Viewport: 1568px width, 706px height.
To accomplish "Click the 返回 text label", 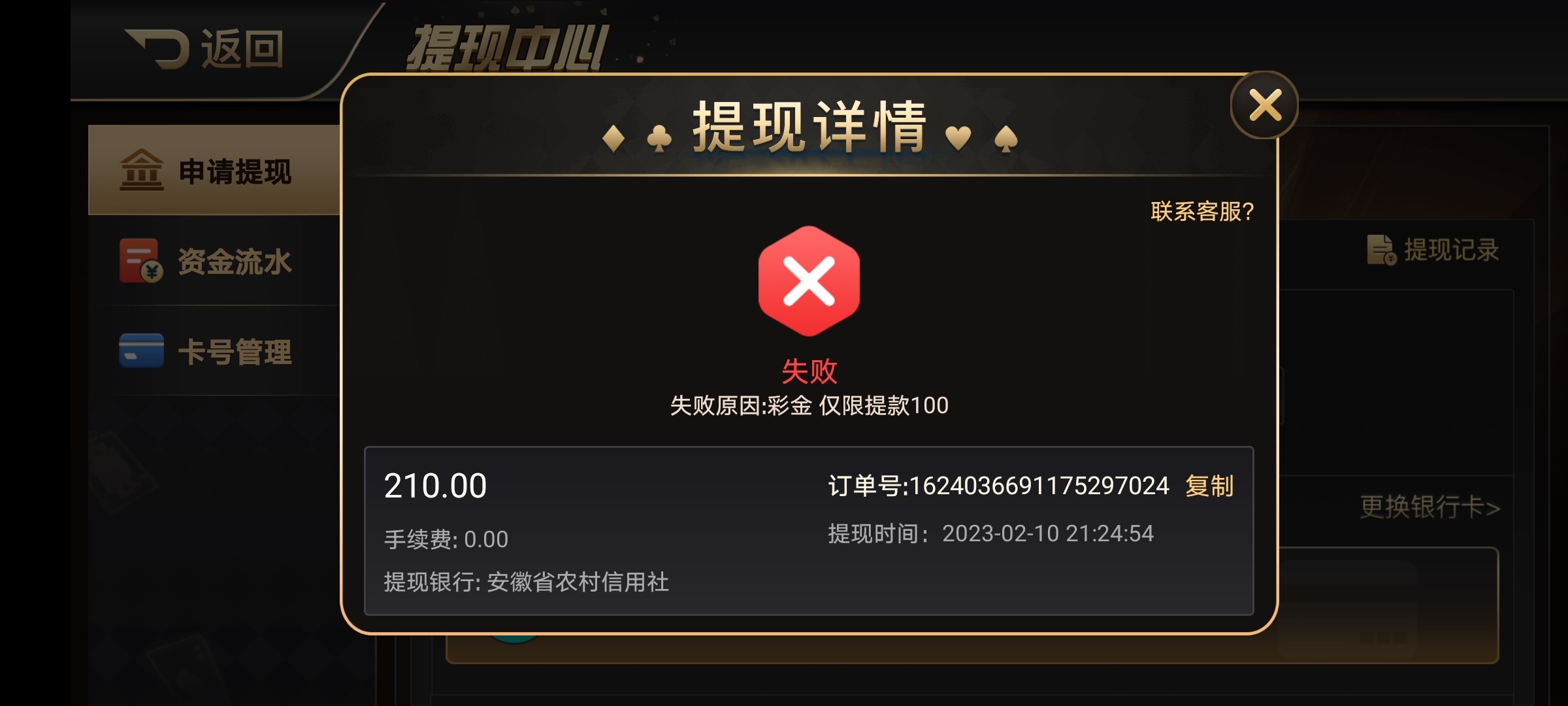I will click(x=242, y=49).
